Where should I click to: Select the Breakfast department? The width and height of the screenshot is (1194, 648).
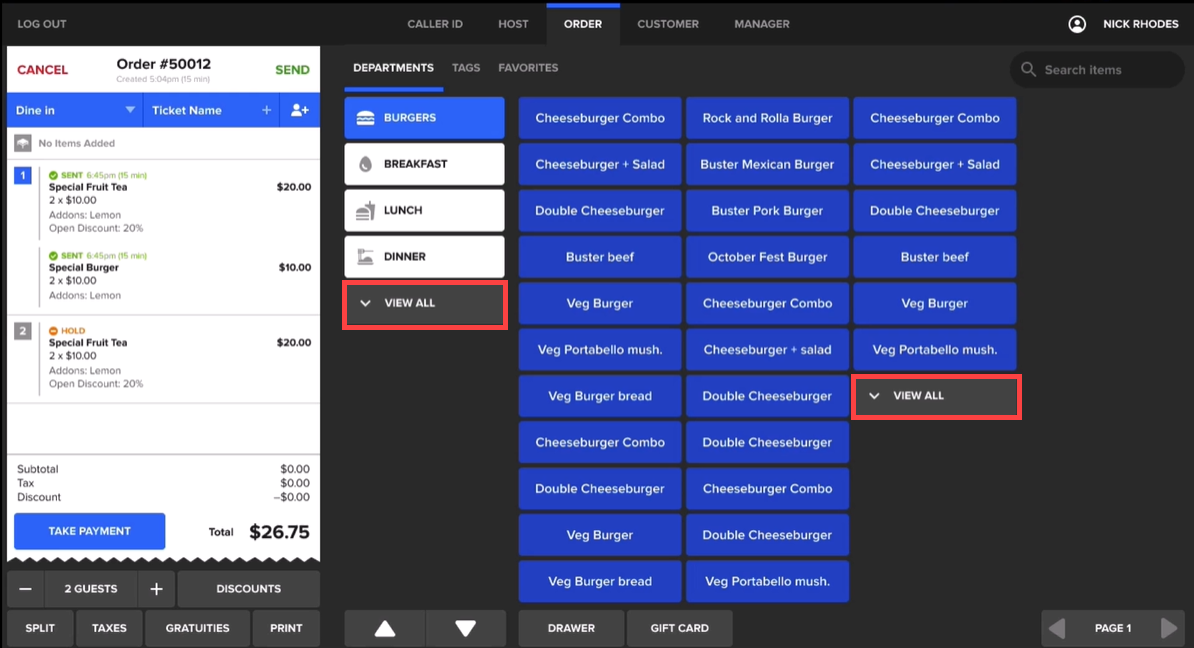coord(425,164)
